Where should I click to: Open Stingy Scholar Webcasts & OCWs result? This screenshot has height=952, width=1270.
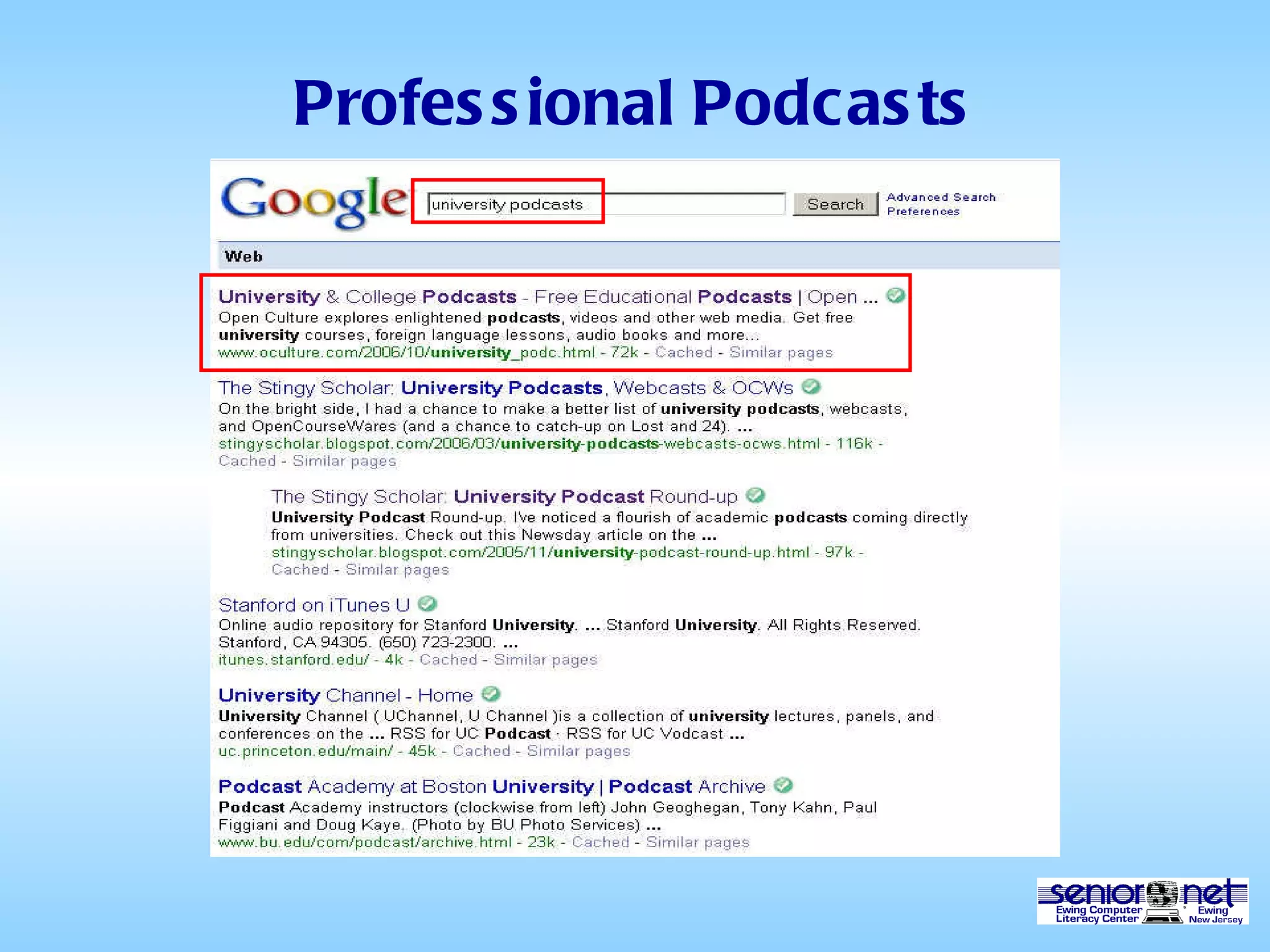point(505,388)
